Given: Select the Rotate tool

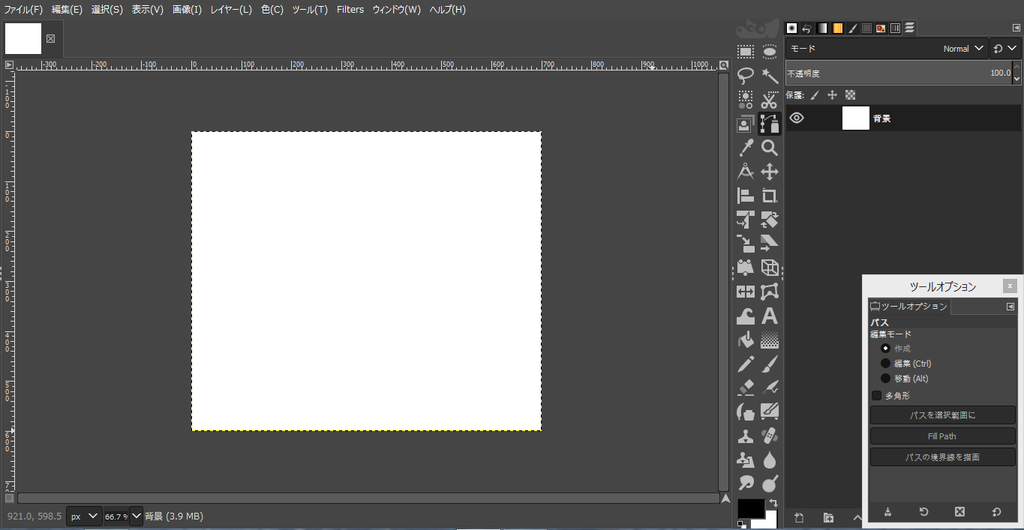Looking at the screenshot, I should (770, 220).
